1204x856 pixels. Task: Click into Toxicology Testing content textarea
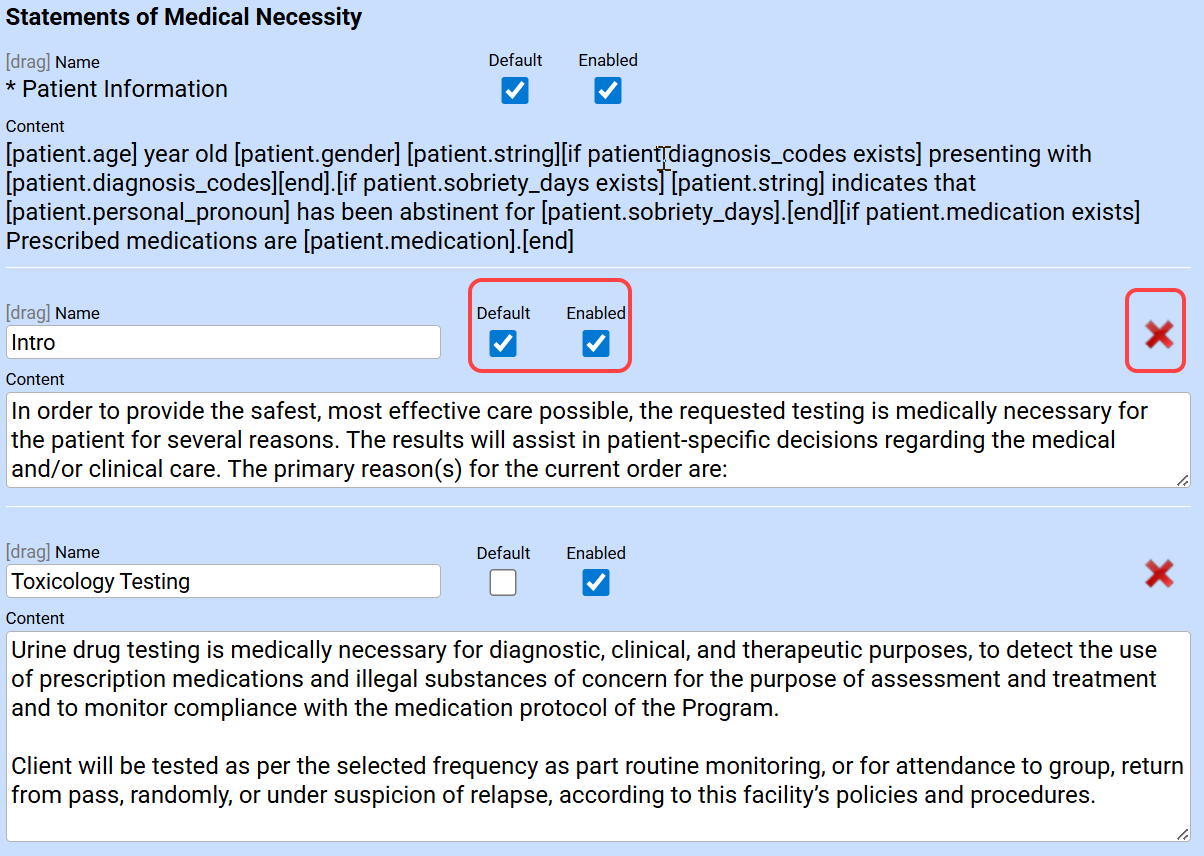click(598, 736)
